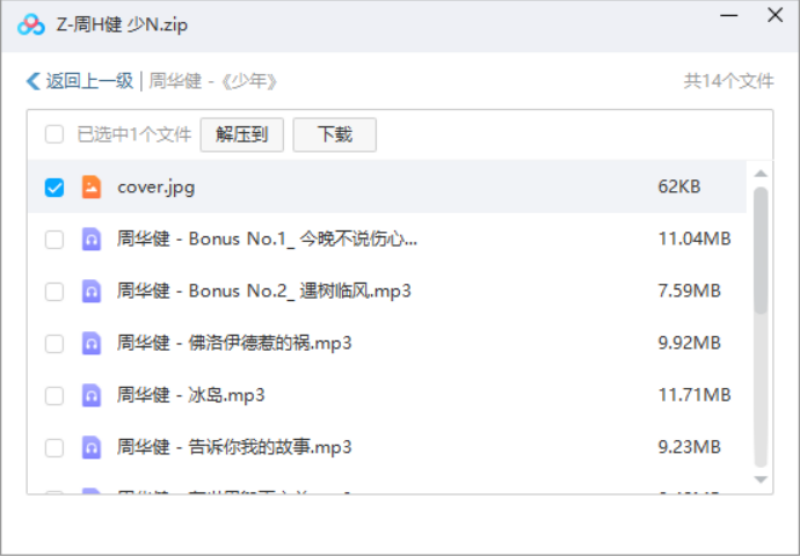Click the vertical scrollbar thumb

pos(760,250)
